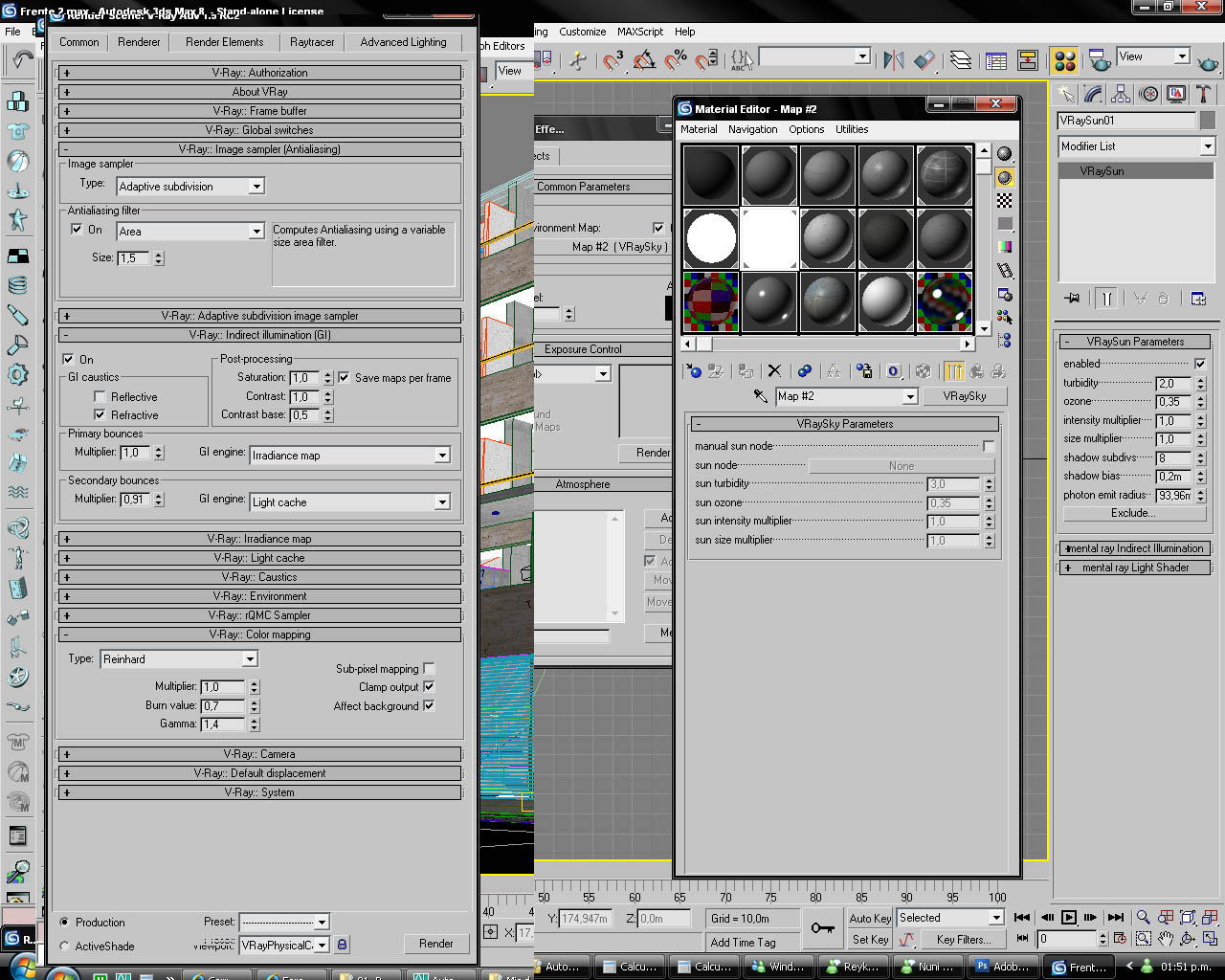The height and width of the screenshot is (980, 1225).
Task: Click the Get Material icon
Action: 694,371
